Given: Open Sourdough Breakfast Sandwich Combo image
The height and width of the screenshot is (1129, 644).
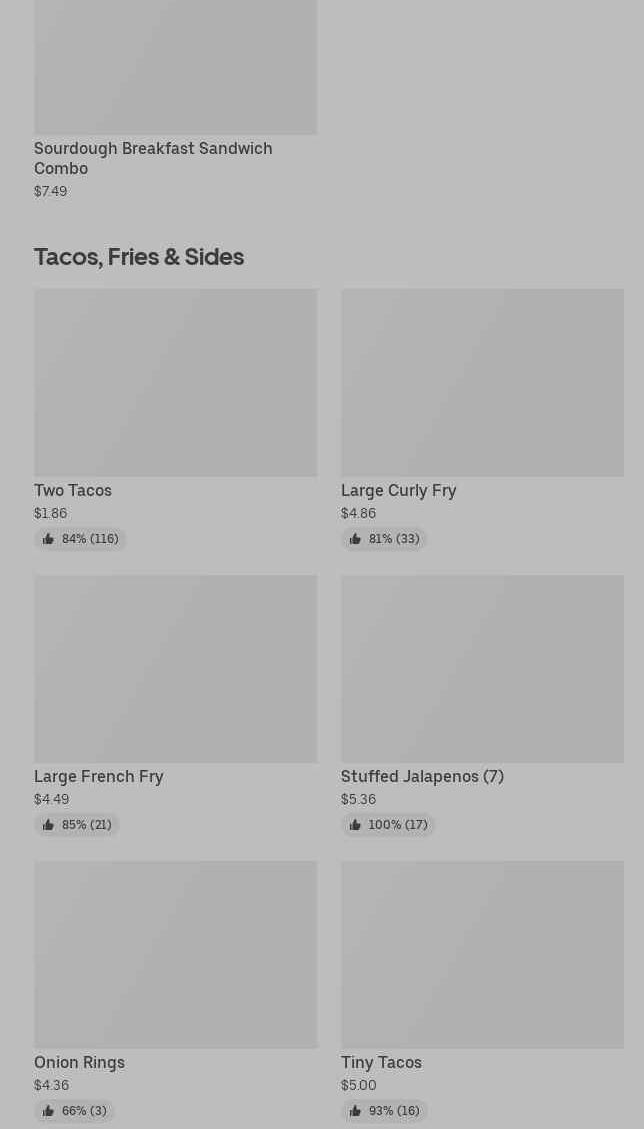Looking at the screenshot, I should coord(175,66).
